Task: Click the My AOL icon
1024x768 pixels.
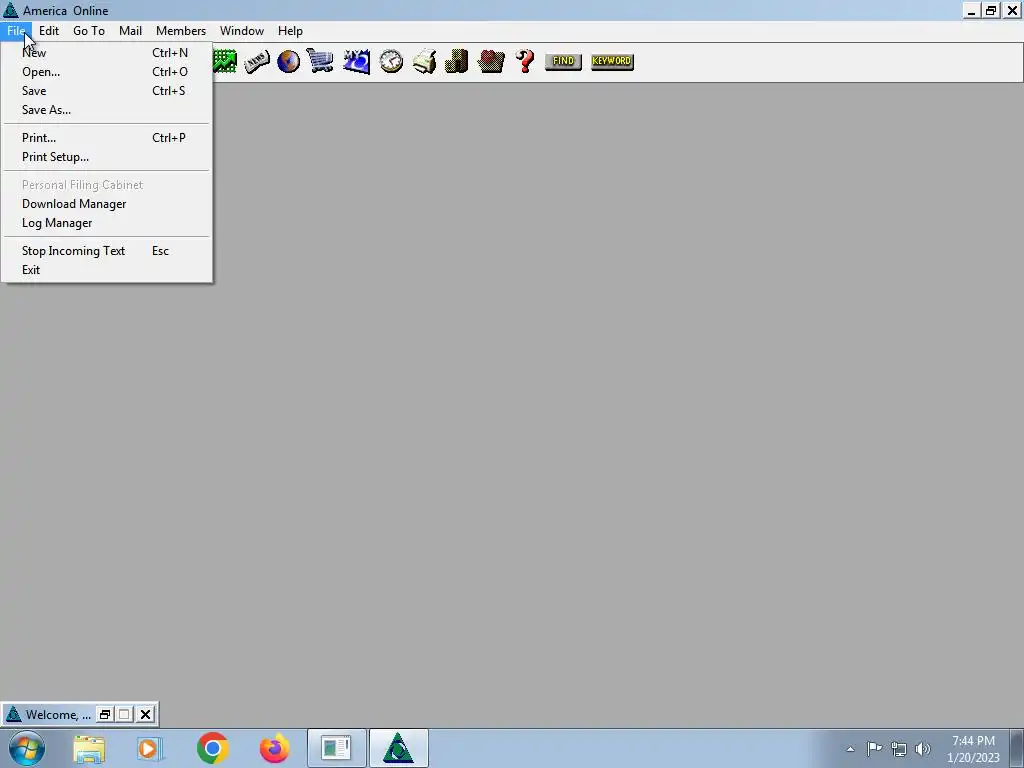Action: [357, 61]
